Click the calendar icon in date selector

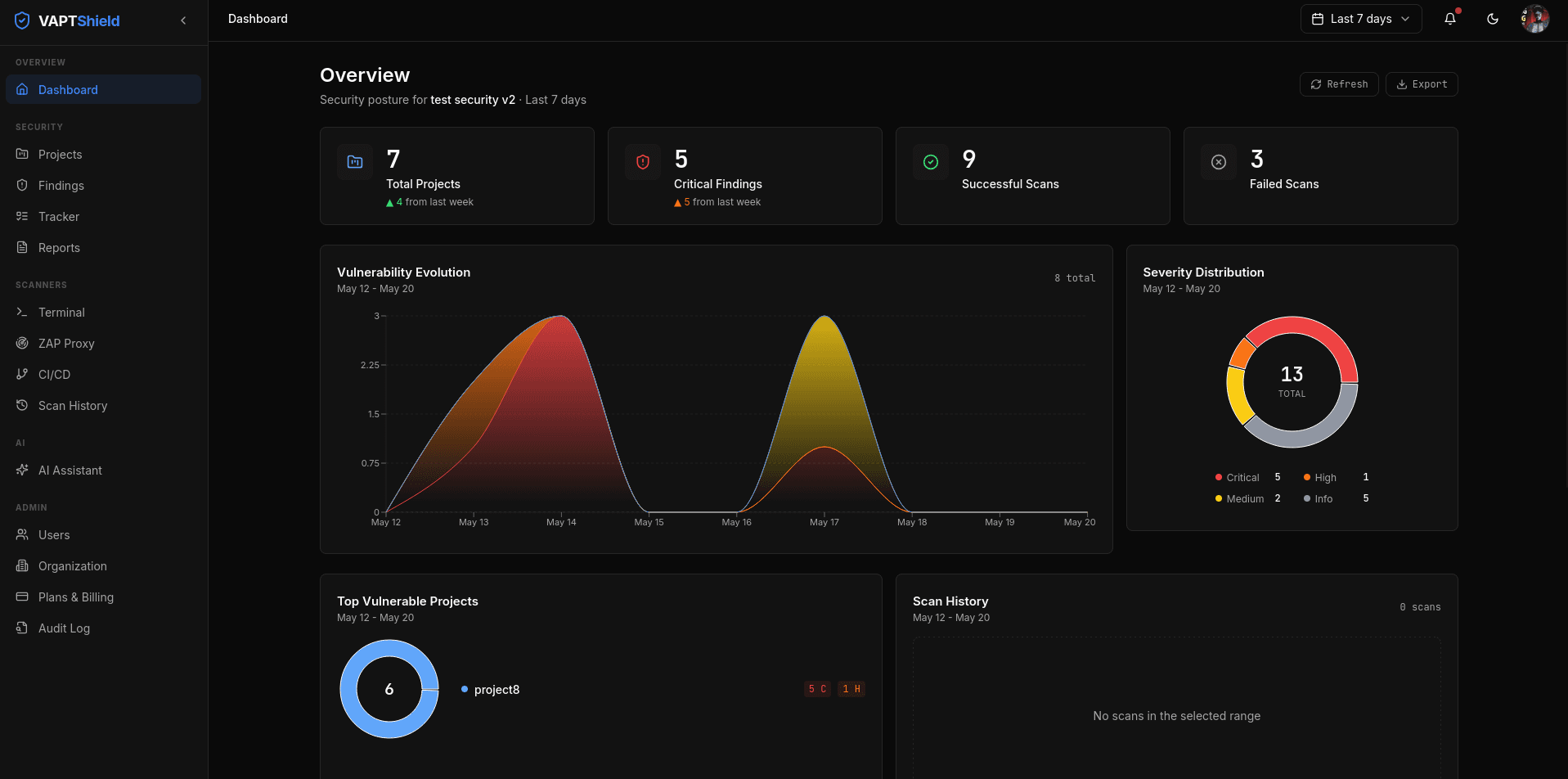click(x=1318, y=19)
